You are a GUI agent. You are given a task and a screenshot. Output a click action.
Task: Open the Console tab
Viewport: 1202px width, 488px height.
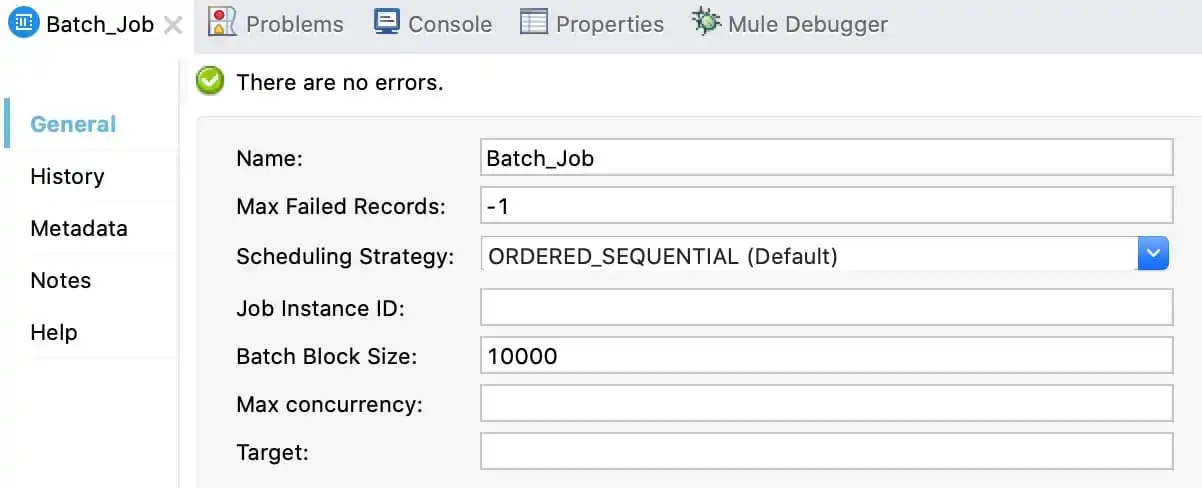(450, 24)
